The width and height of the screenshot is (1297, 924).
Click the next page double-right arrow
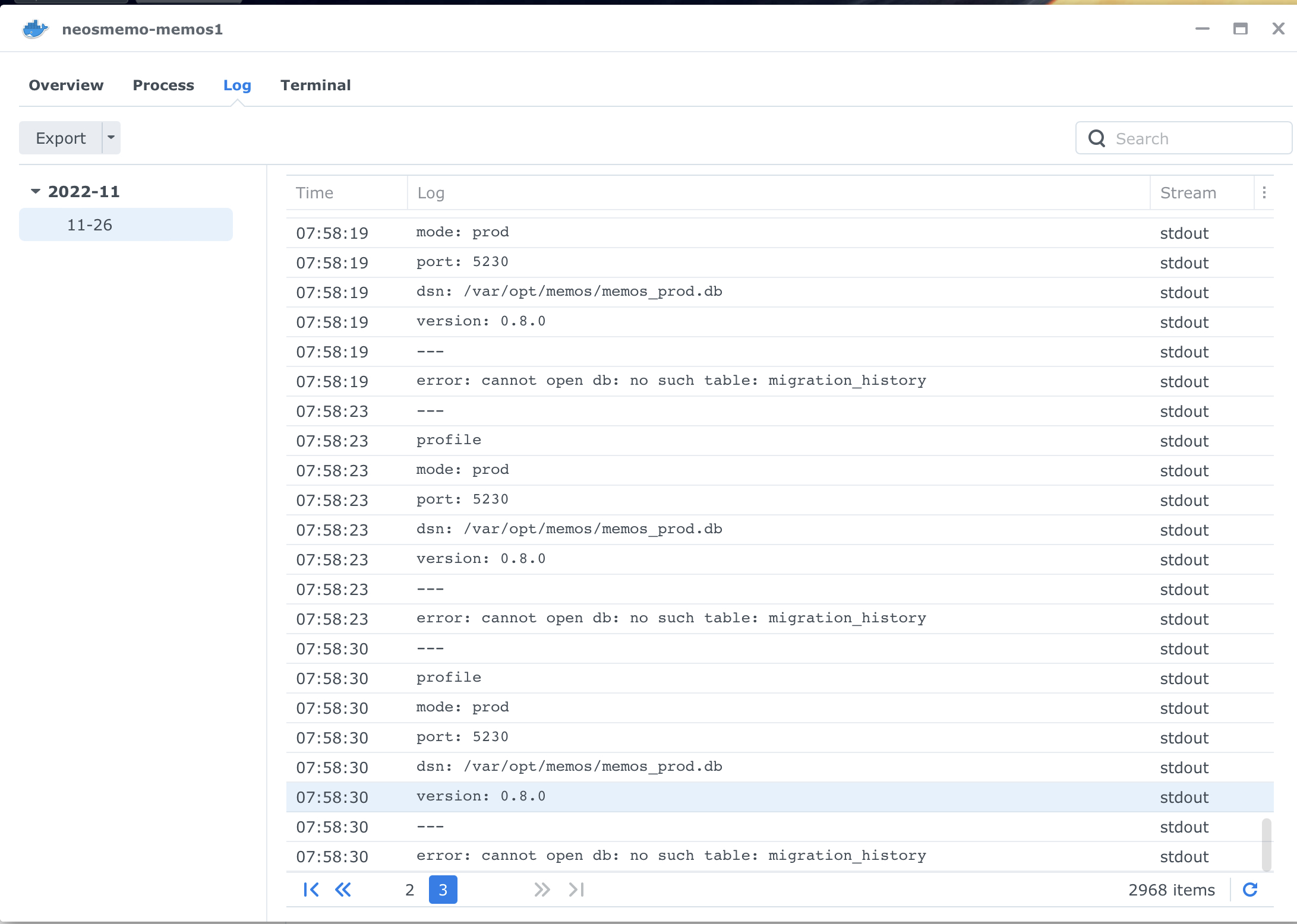542,890
